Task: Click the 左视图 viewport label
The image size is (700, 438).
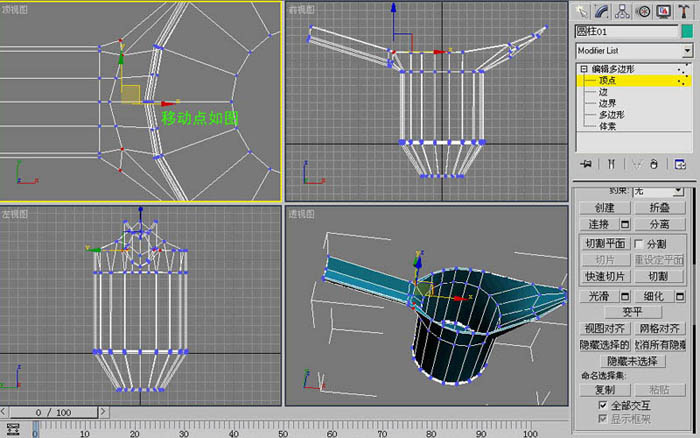Action: pyautogui.click(x=15, y=214)
